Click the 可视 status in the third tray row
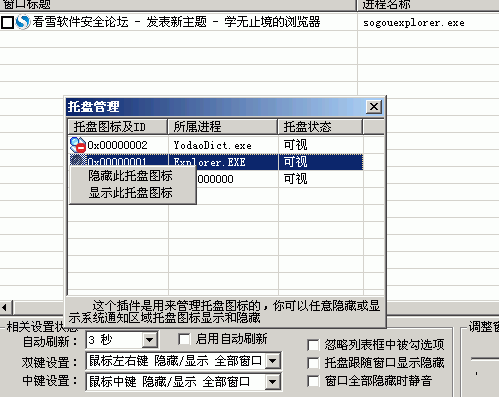The height and width of the screenshot is (397, 499). 295,179
